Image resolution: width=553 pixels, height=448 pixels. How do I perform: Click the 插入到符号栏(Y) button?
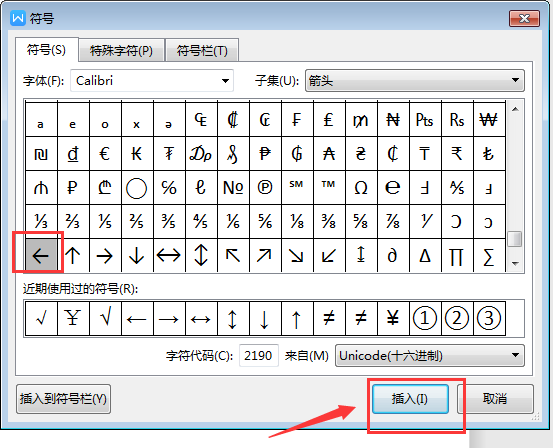pos(63,399)
